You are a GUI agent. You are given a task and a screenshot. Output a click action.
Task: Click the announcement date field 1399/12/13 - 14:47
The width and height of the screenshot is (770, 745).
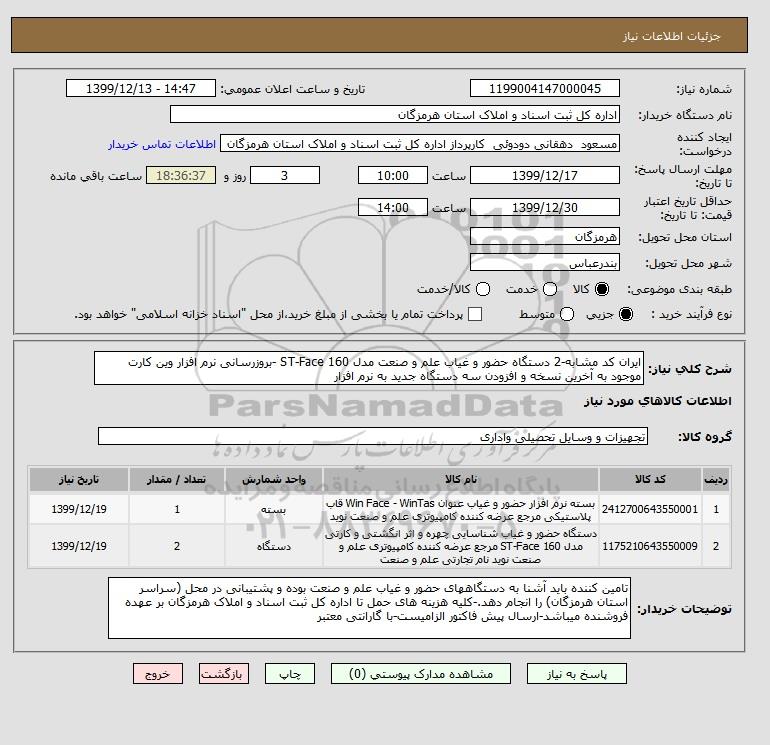tap(141, 88)
